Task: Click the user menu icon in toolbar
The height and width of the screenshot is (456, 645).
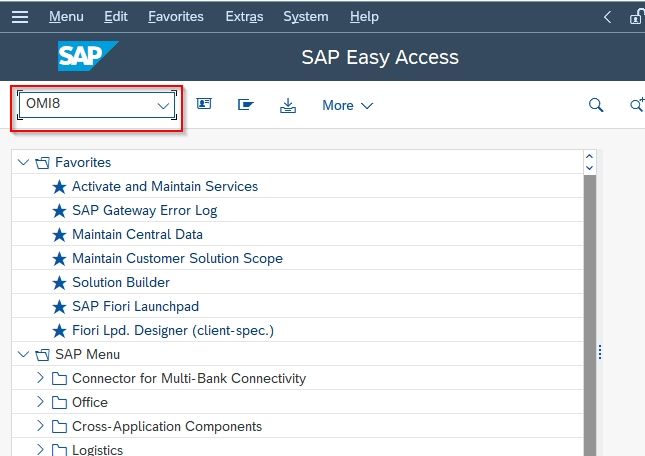Action: pos(204,104)
